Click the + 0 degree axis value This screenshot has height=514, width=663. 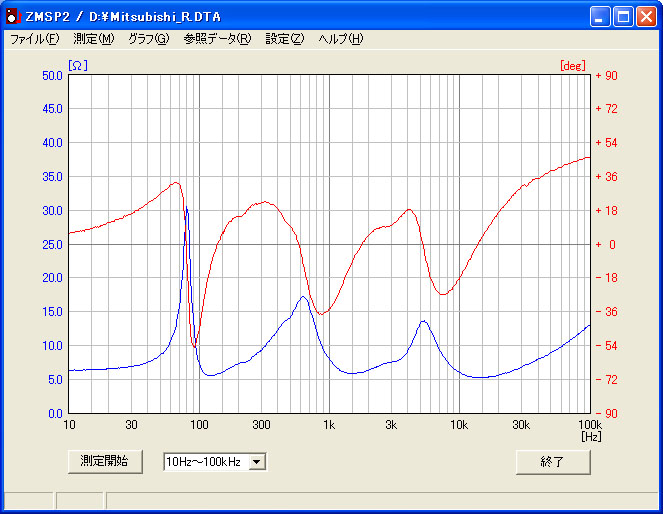pos(606,244)
